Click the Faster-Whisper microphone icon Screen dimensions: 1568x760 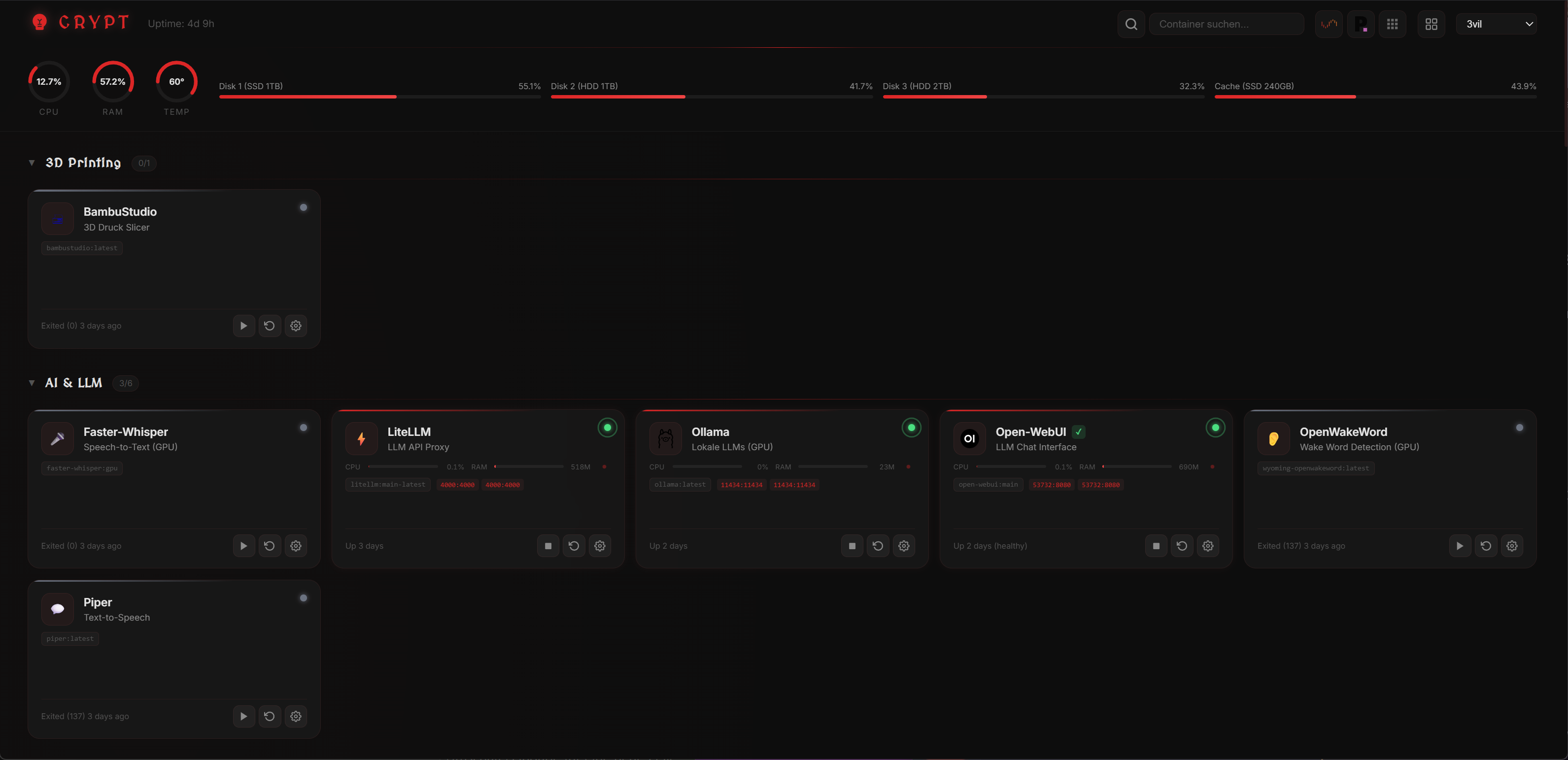pos(58,439)
